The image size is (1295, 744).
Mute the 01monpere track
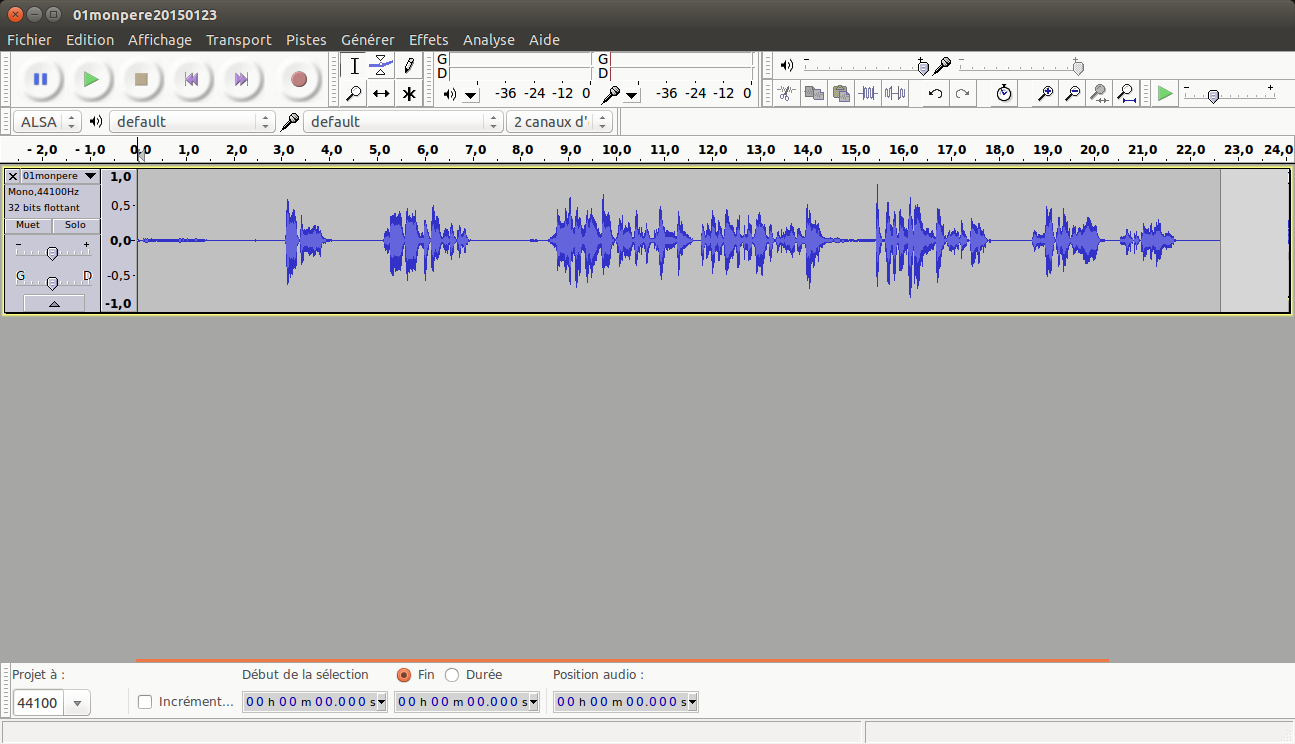(x=28, y=225)
